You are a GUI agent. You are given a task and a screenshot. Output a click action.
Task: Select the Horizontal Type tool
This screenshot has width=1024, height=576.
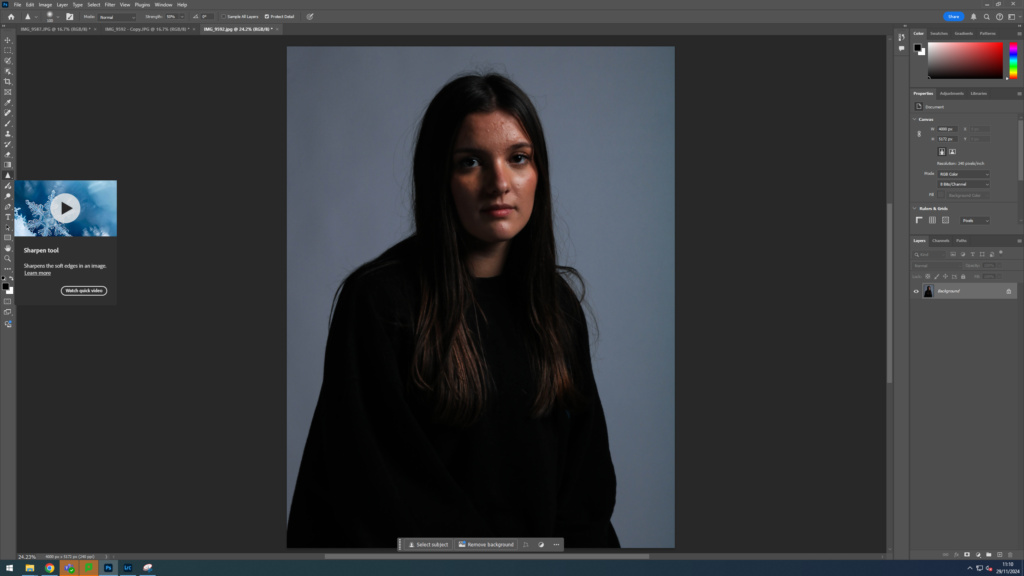[x=8, y=217]
